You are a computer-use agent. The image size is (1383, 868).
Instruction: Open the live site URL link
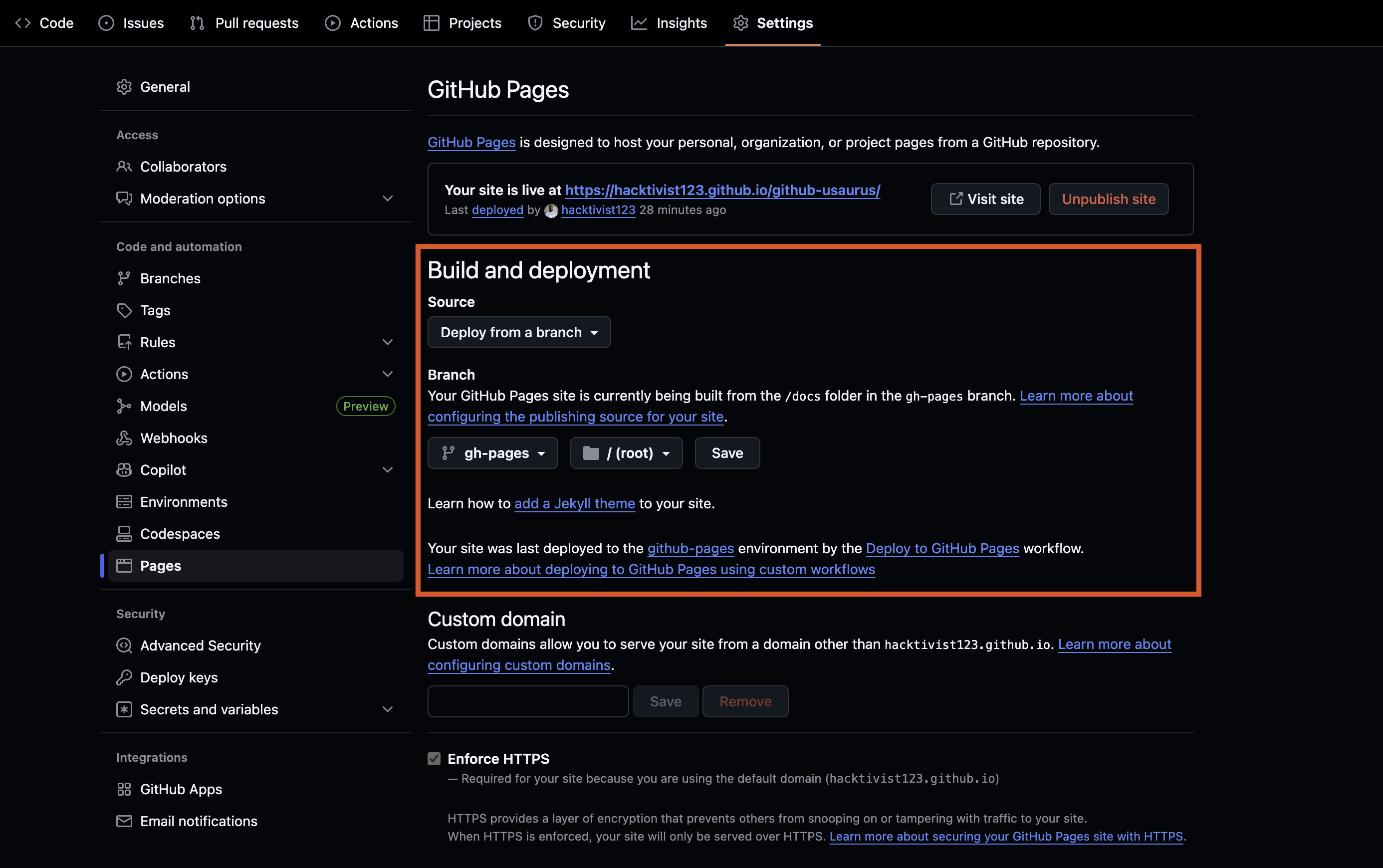pyautogui.click(x=722, y=190)
